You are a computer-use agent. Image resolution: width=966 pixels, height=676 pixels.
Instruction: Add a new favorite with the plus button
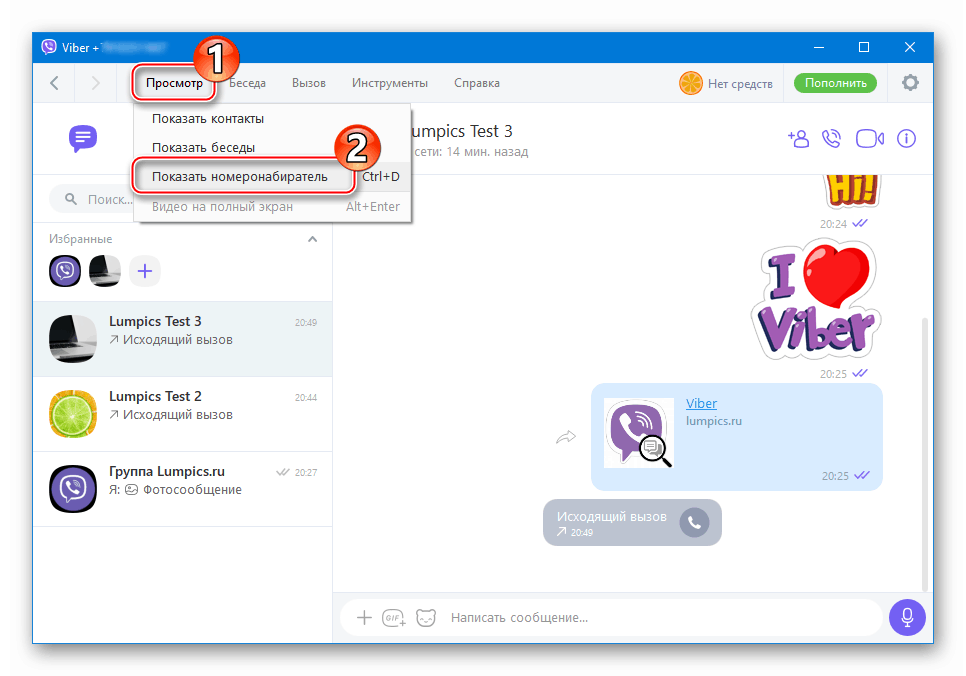(x=144, y=271)
